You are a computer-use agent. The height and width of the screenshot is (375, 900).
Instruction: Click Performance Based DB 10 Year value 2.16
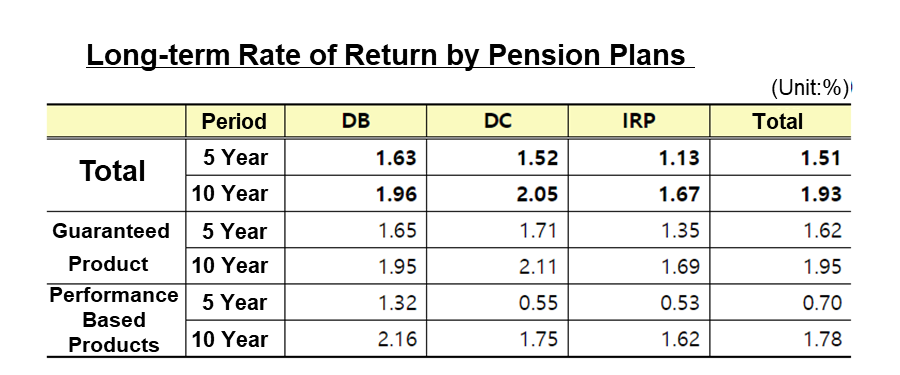(x=397, y=339)
